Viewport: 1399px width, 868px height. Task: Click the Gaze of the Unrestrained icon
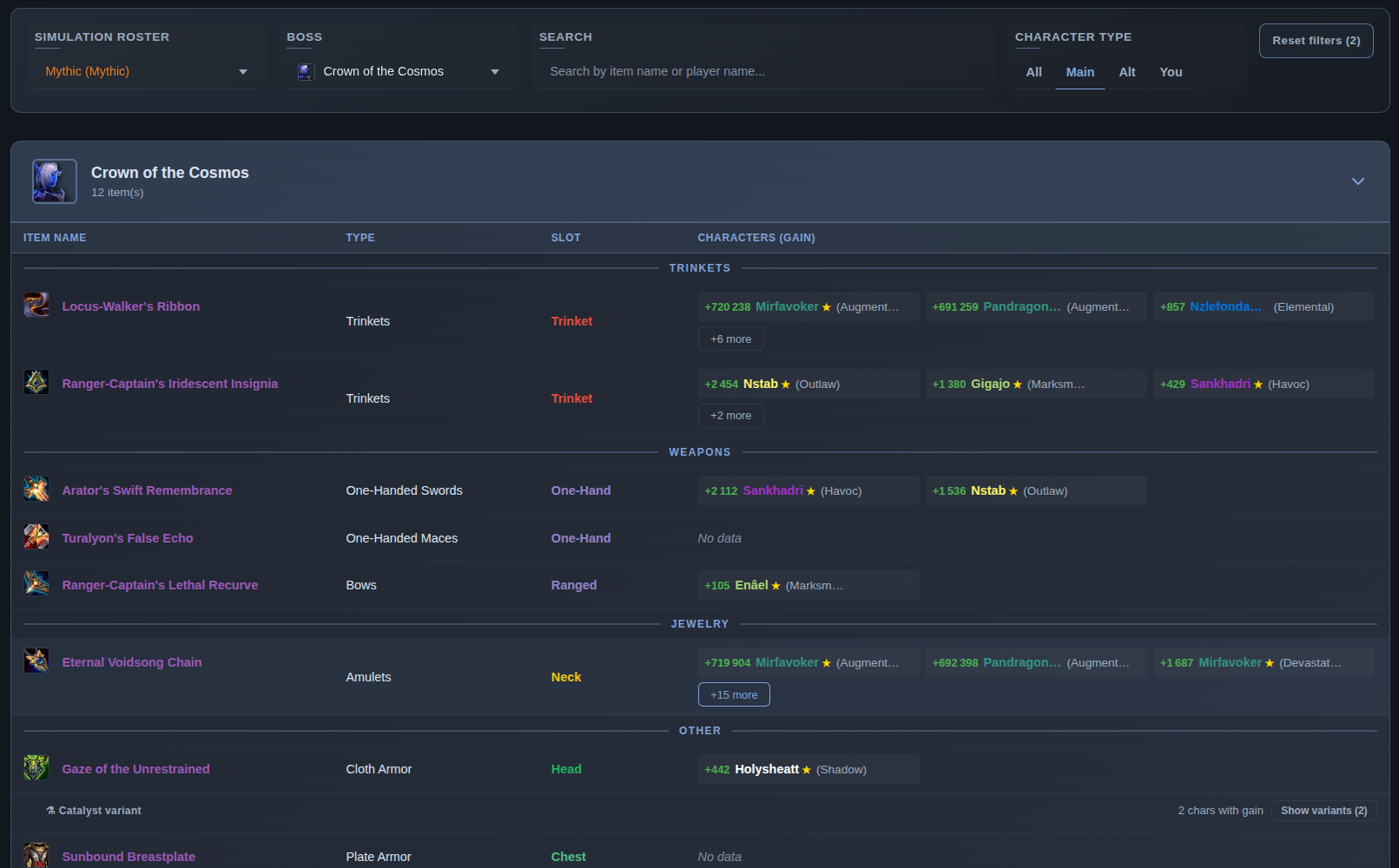(36, 767)
